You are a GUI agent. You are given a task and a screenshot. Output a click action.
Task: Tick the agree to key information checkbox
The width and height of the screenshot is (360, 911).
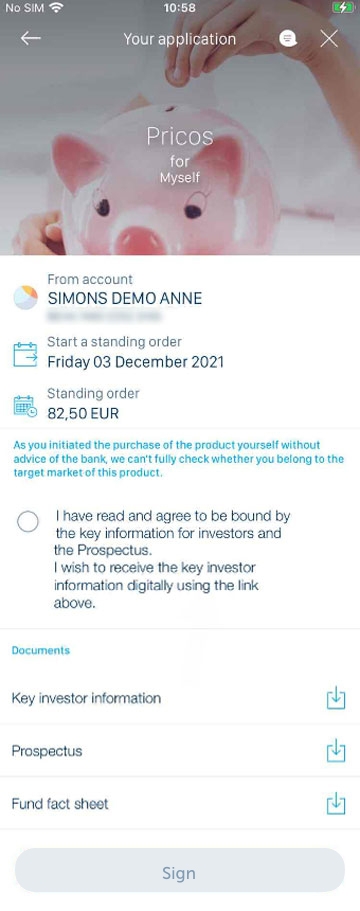tap(28, 522)
